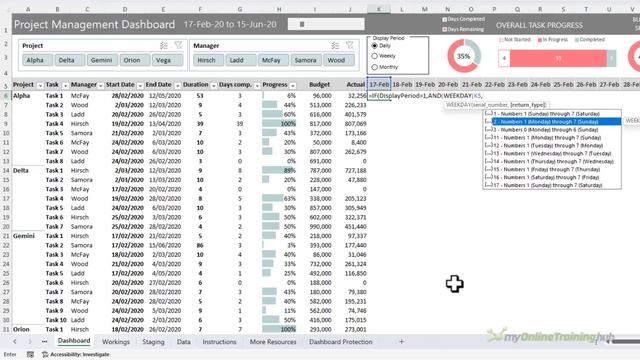640x360 pixels.
Task: Select row 6 header
Action: coord(6,96)
